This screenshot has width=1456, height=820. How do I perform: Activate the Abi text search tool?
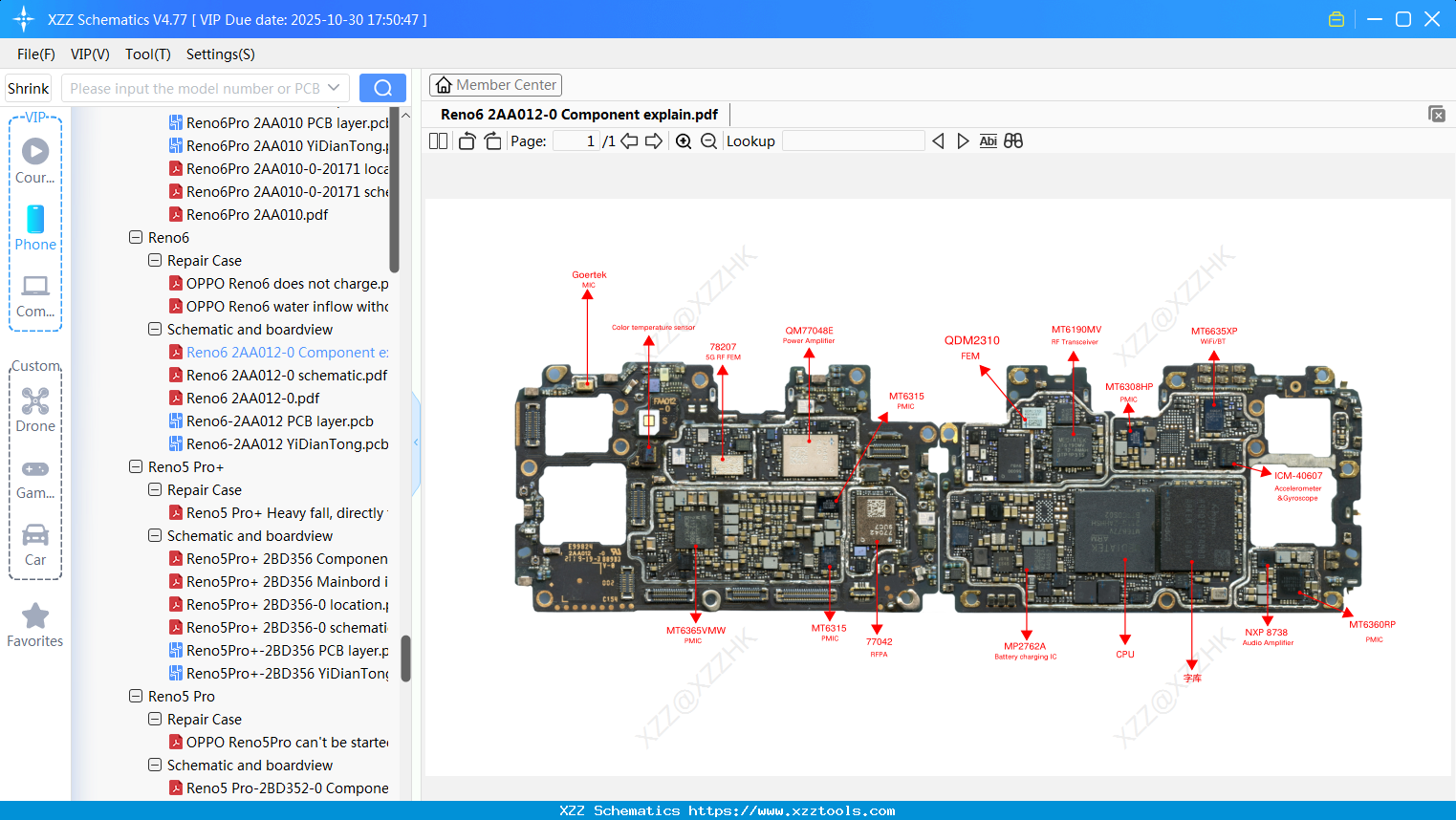coord(988,140)
